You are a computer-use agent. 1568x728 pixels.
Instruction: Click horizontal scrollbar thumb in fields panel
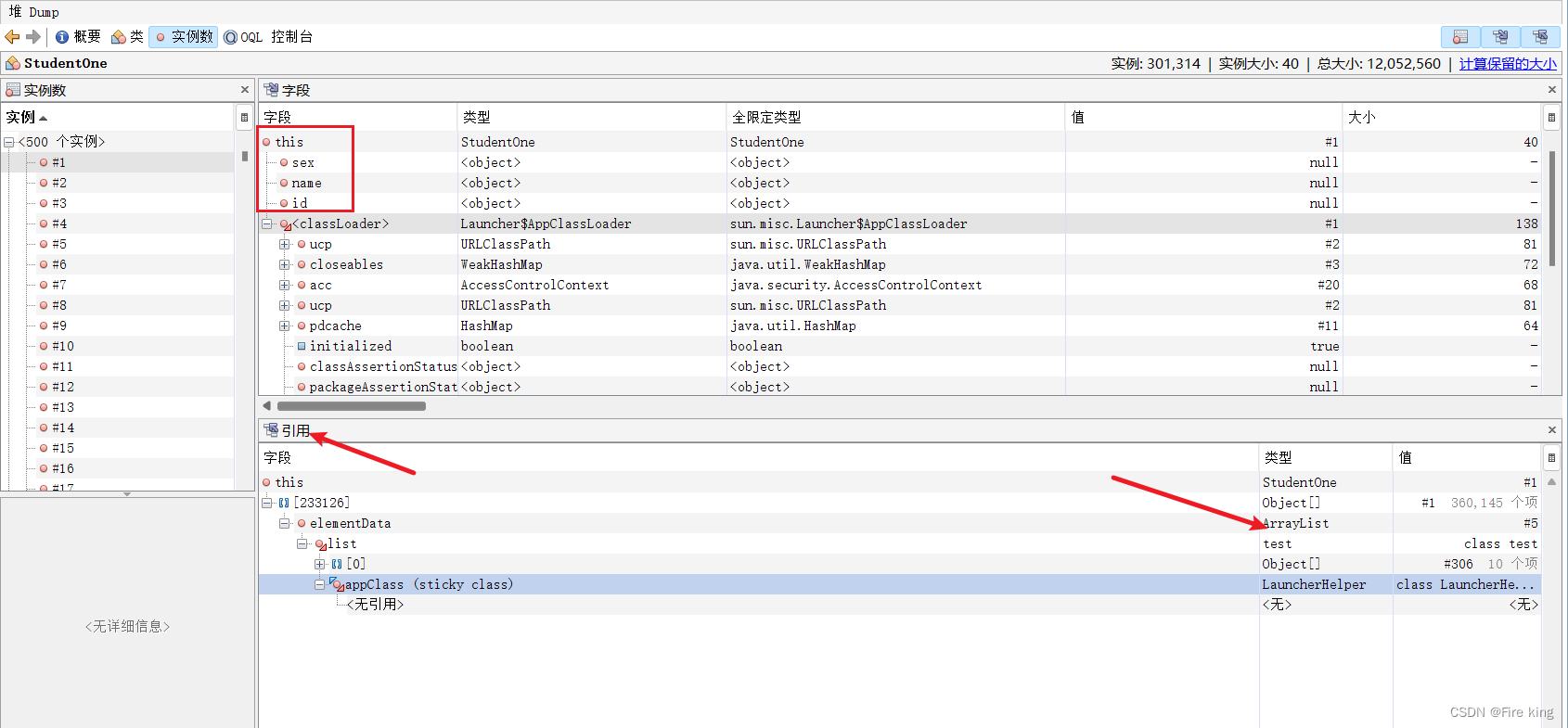coord(352,406)
